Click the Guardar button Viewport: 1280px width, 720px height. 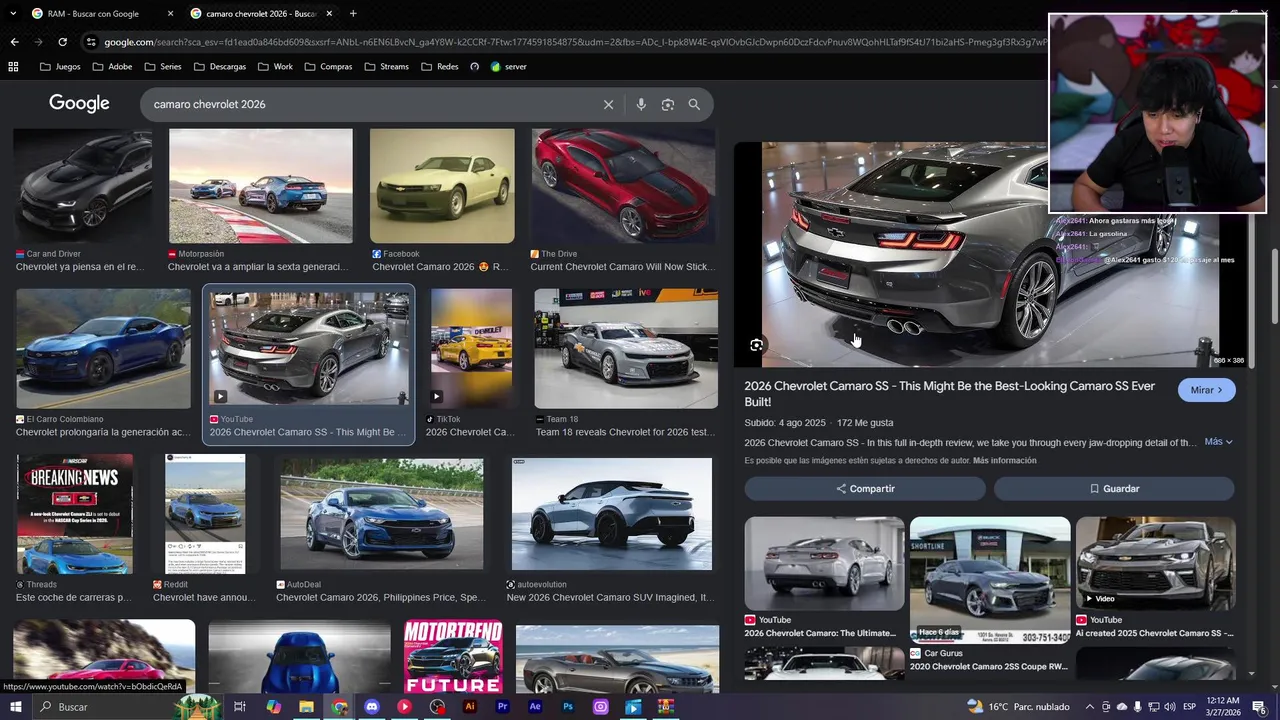[1114, 489]
